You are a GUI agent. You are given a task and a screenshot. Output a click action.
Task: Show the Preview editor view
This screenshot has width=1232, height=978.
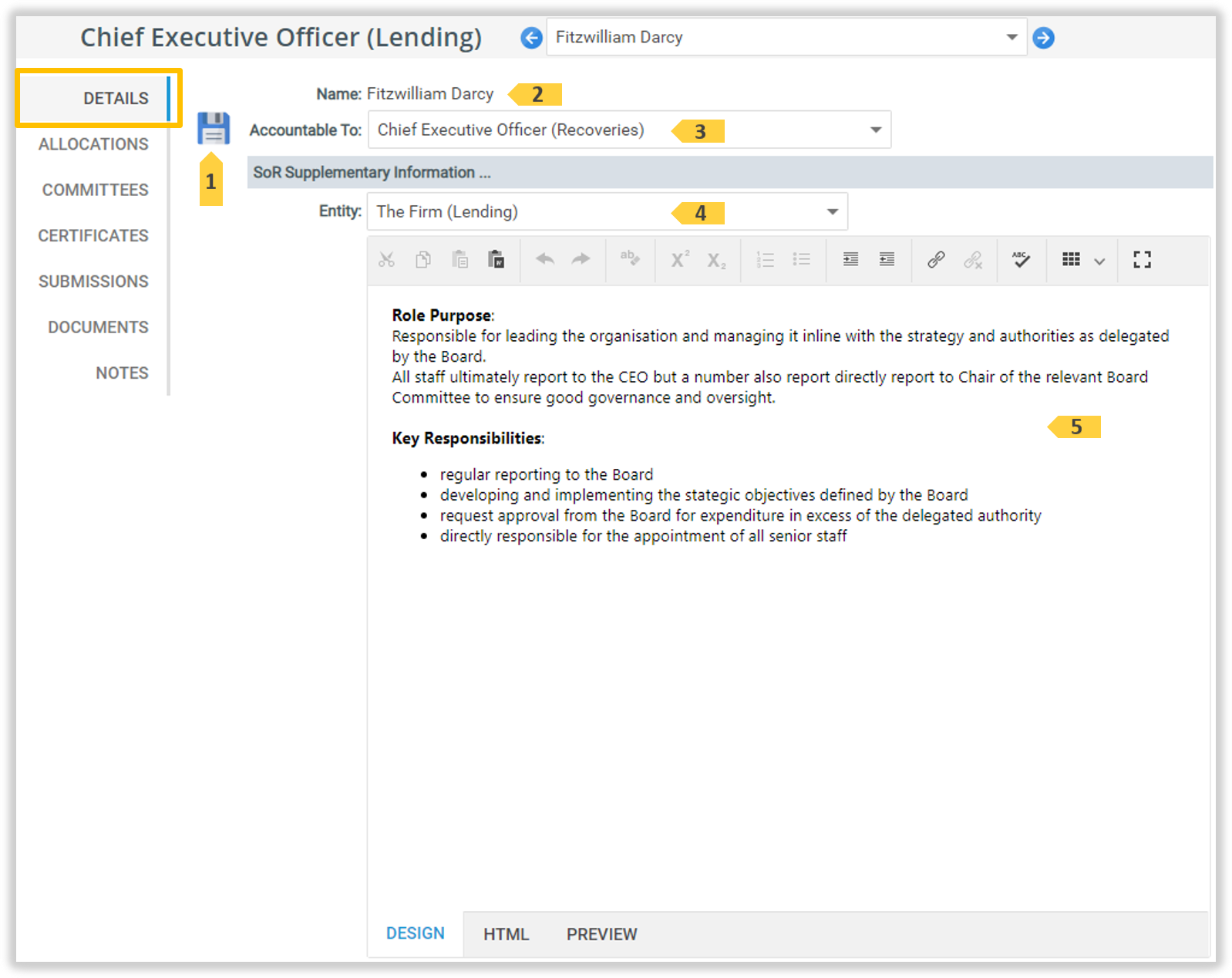point(601,934)
